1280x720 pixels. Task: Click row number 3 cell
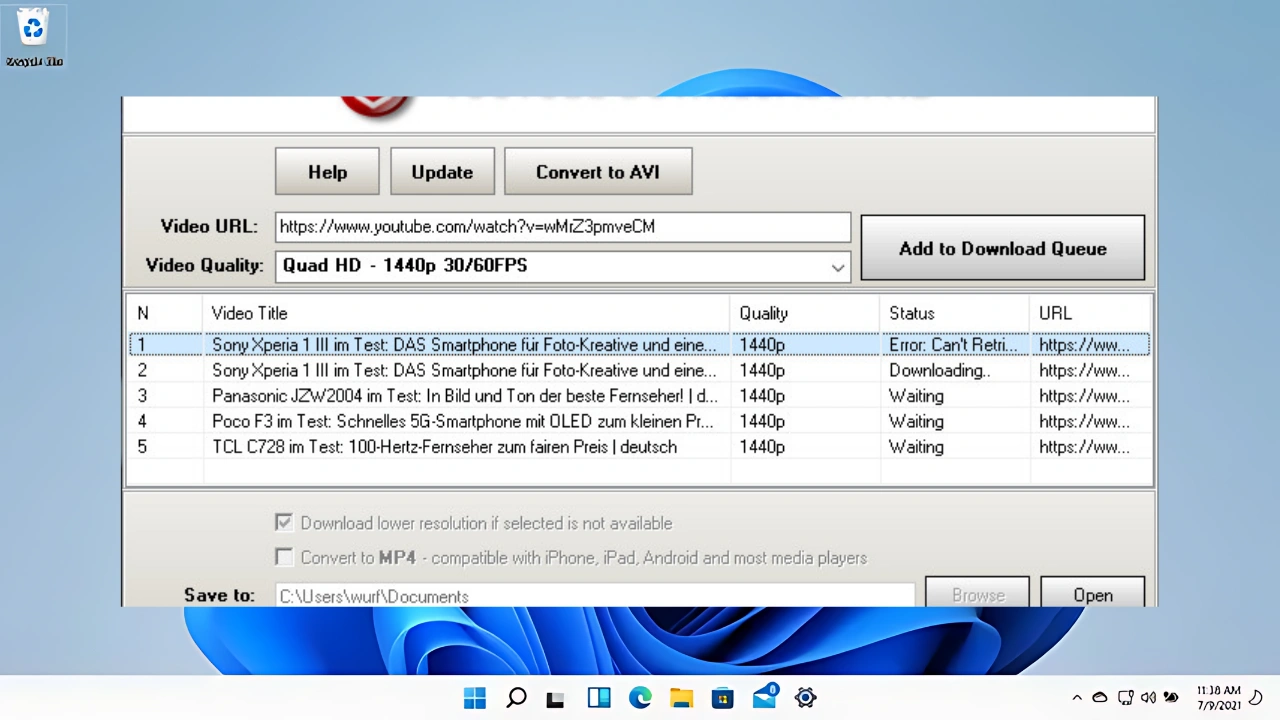[x=165, y=396]
